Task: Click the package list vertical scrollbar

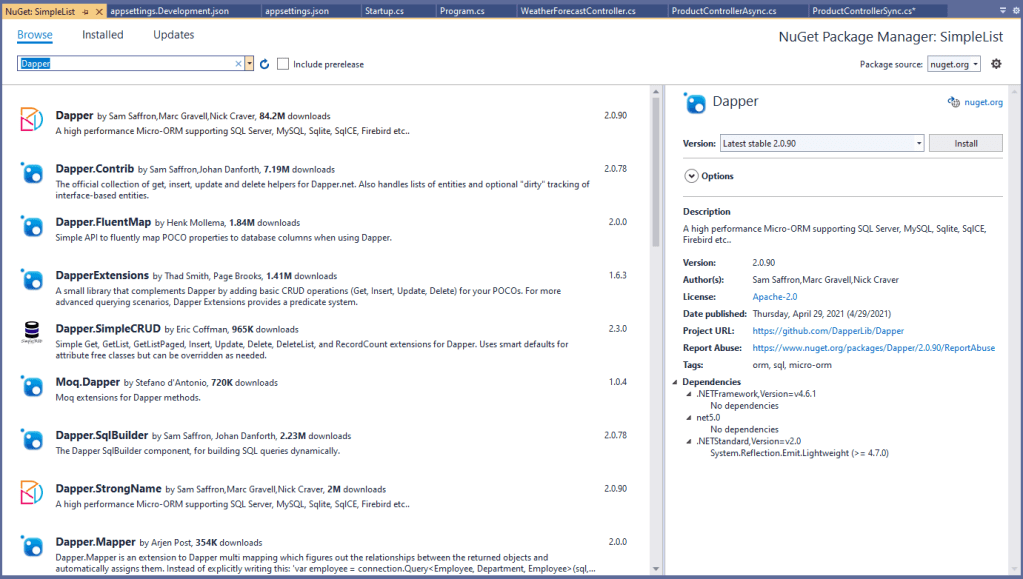Action: click(656, 300)
